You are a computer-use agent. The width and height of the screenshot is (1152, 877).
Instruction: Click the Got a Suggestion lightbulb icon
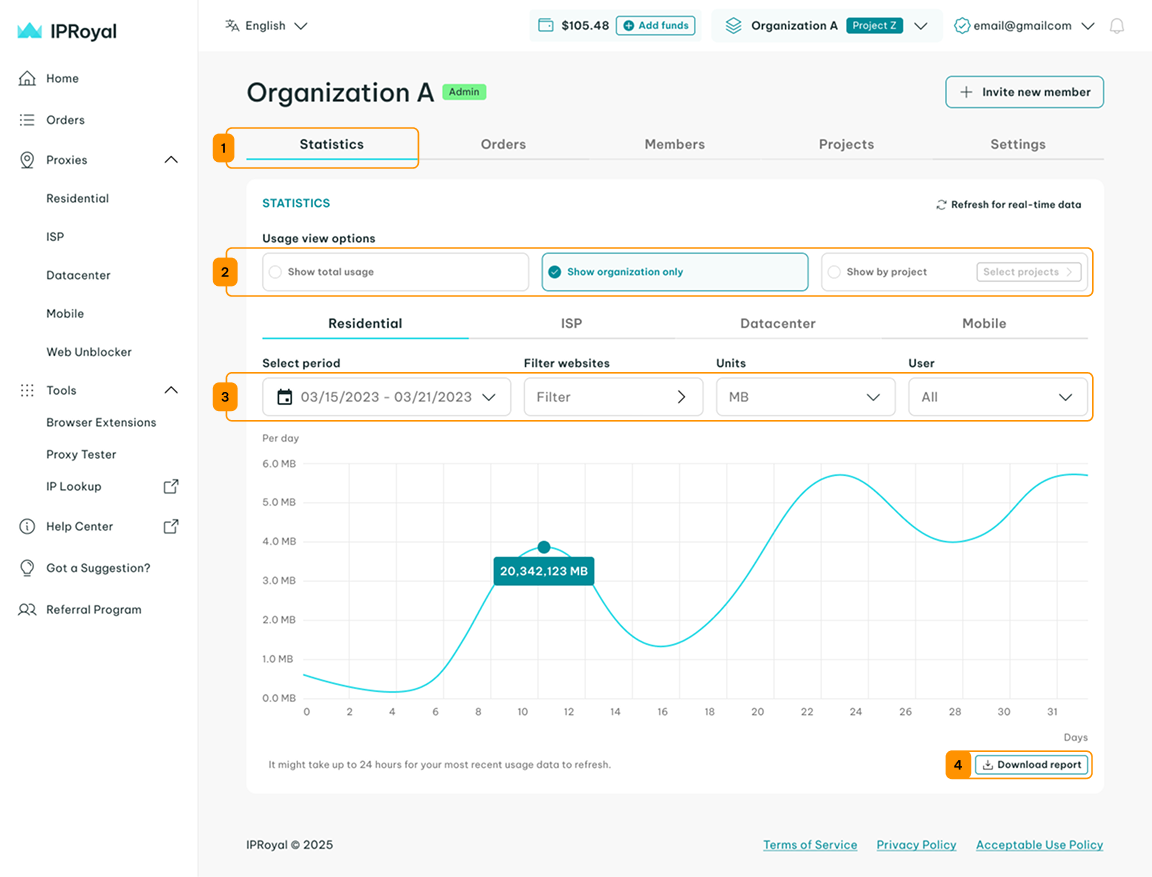tap(27, 568)
